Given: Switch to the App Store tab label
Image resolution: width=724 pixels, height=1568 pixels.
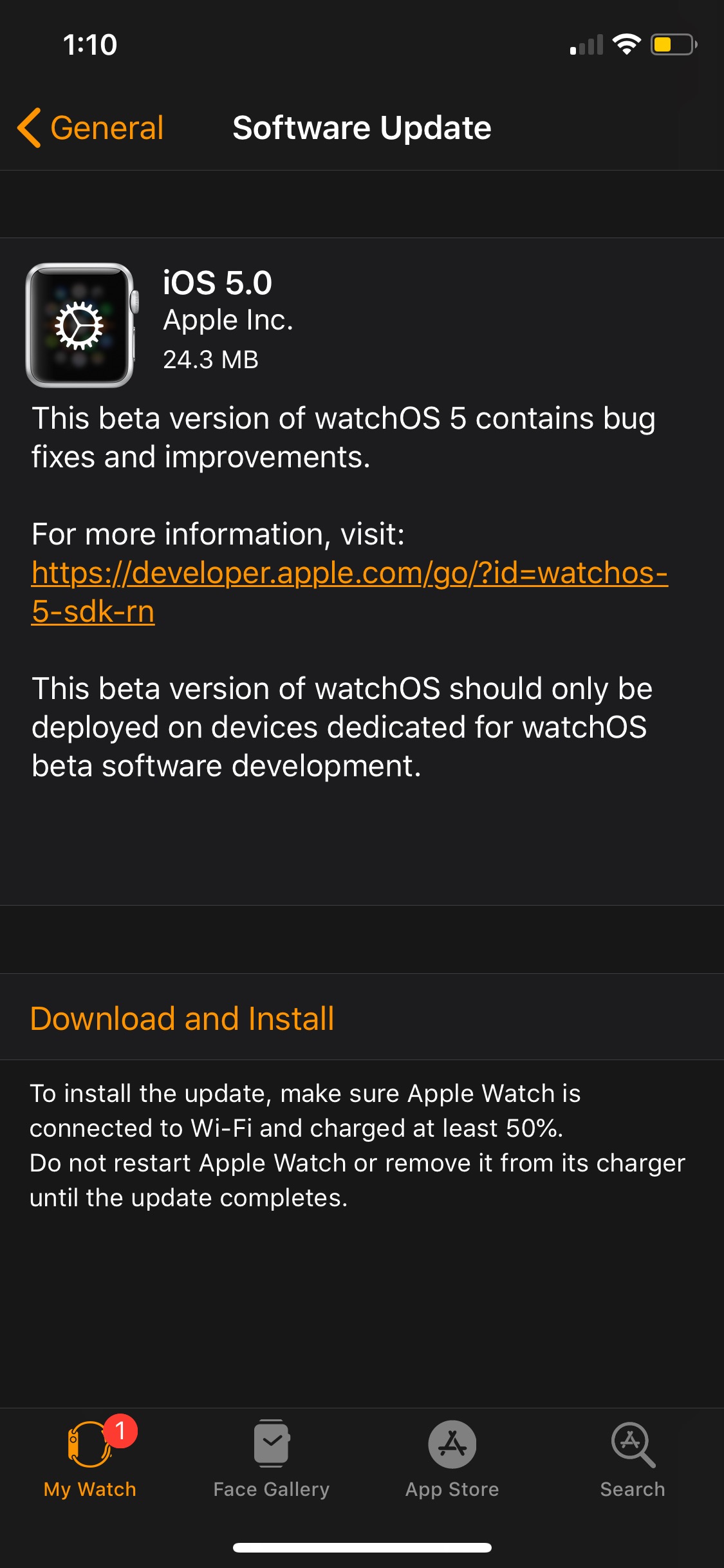Looking at the screenshot, I should coord(452,1489).
